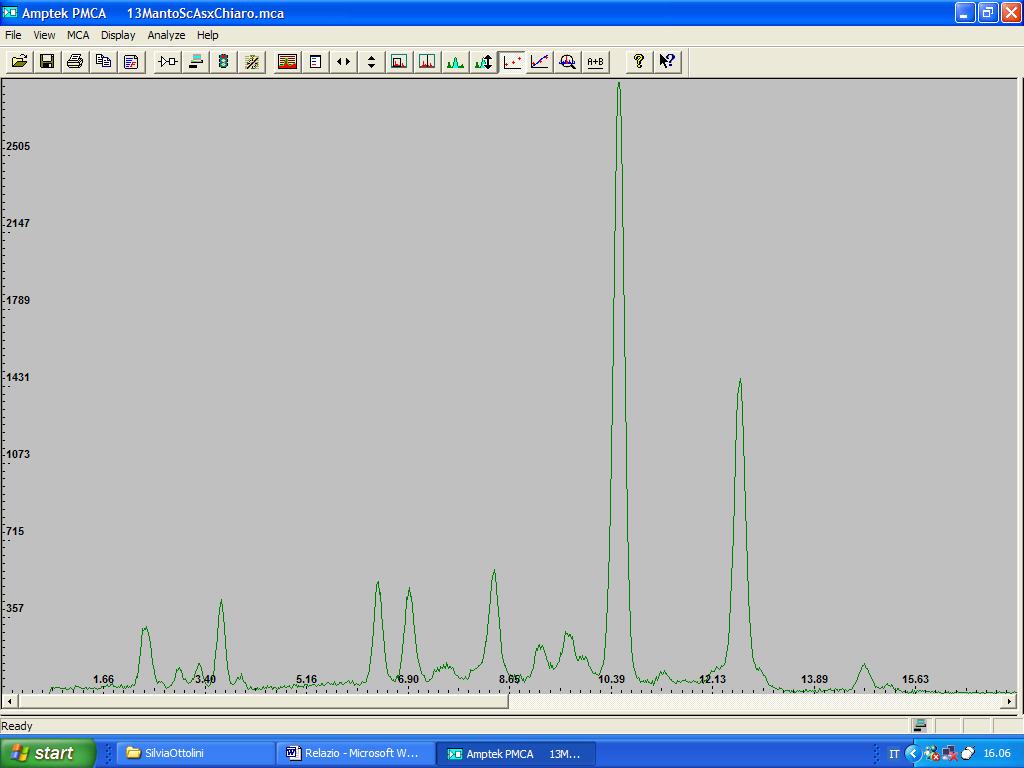Screen dimensions: 1024x768
Task: Click the Open file folder icon
Action: (x=20, y=61)
